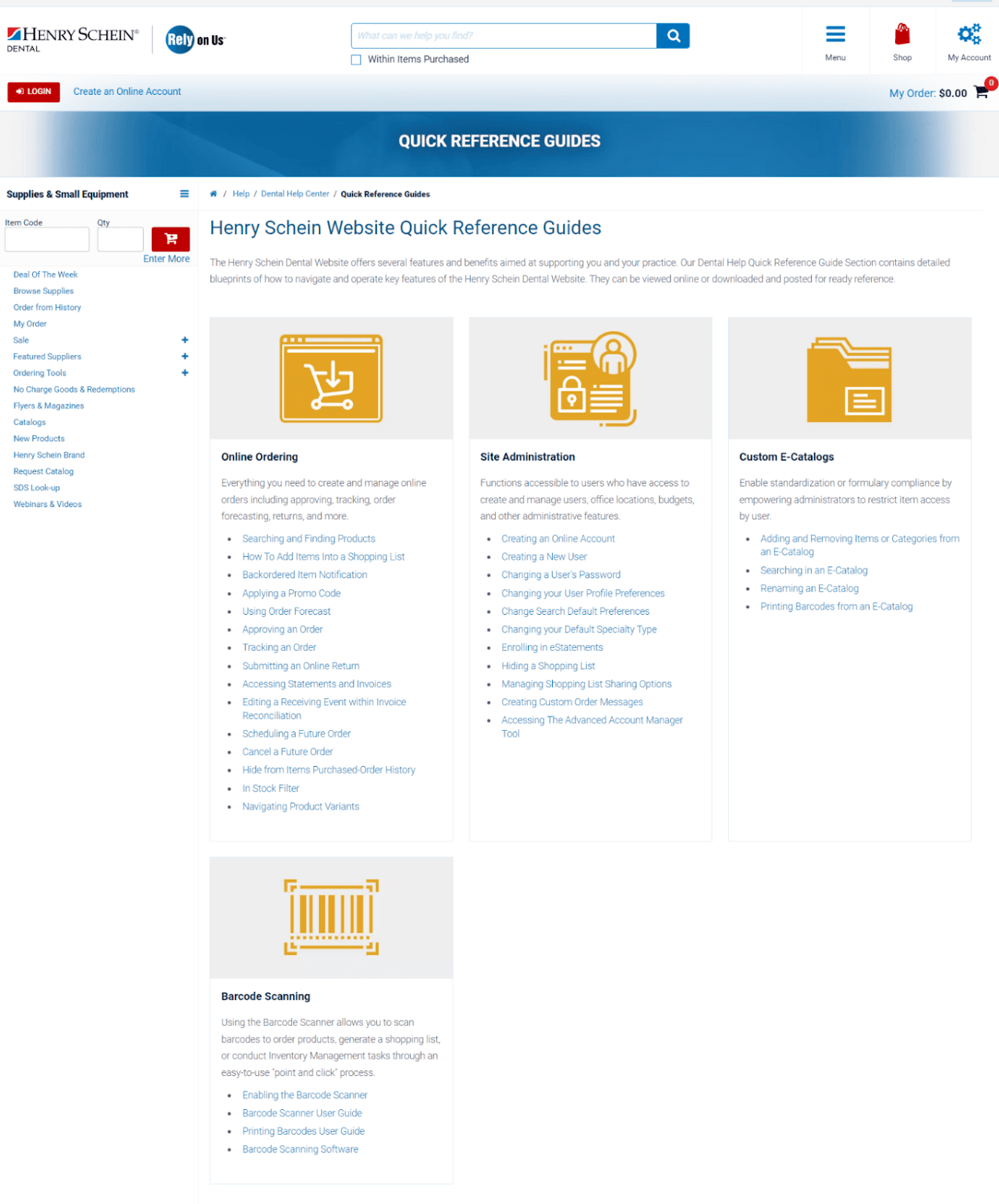Toggle the Supplies & Small Equipment menu icon
This screenshot has width=999, height=1204.
(x=184, y=194)
